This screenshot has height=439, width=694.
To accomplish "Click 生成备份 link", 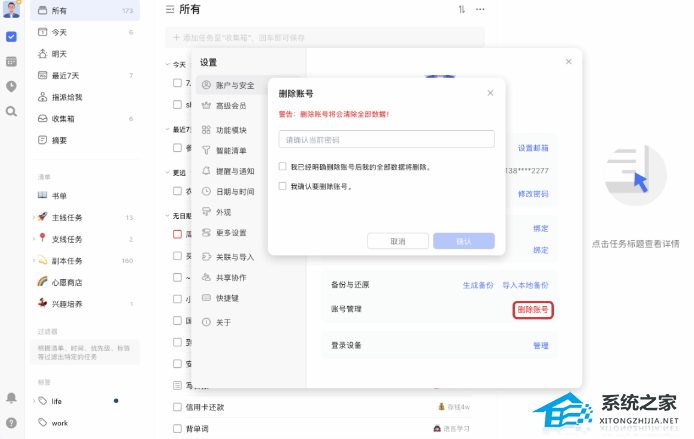I will (x=478, y=285).
